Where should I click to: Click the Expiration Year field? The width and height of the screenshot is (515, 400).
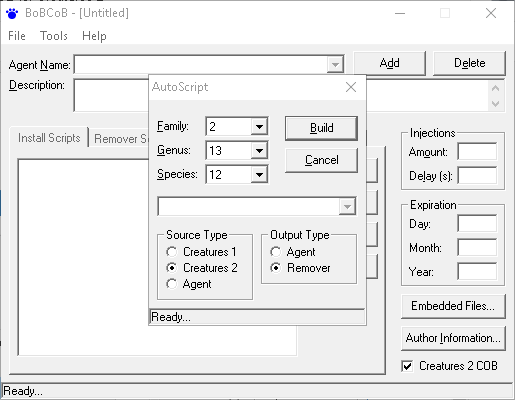477,271
